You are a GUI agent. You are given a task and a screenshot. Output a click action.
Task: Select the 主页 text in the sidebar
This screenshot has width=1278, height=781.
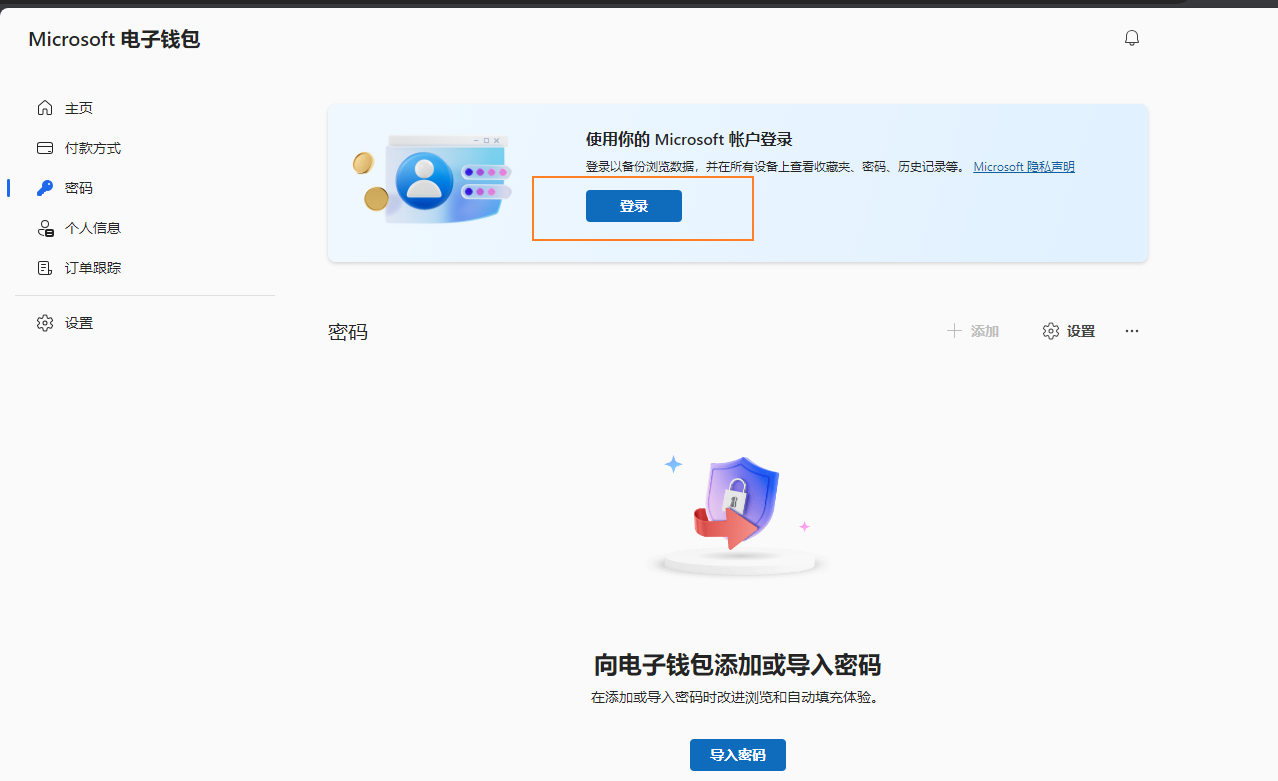click(x=79, y=108)
